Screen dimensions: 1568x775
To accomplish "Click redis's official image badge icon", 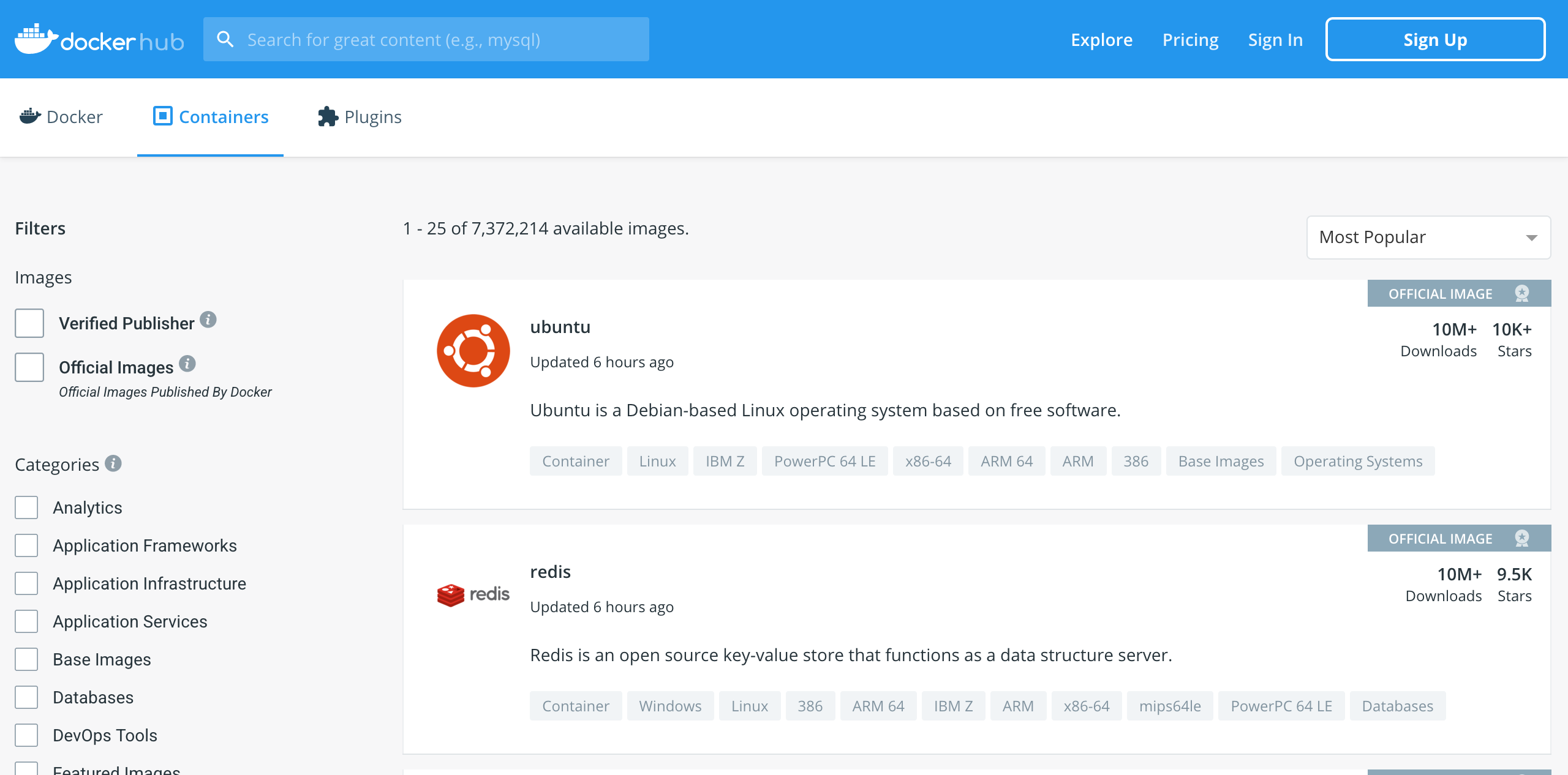I will pos(1522,539).
